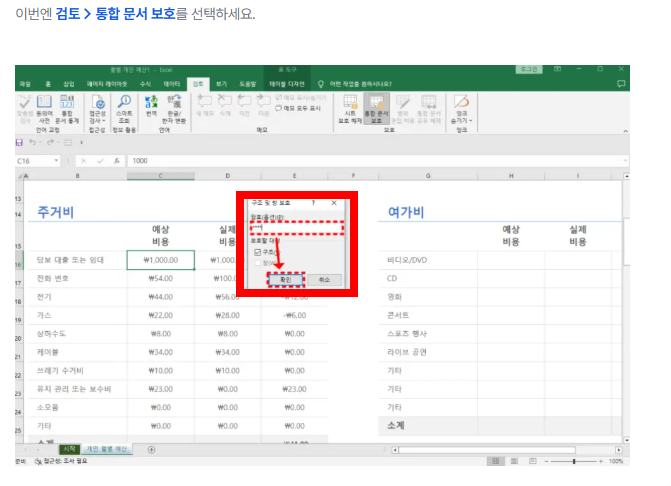Click column G header
The image size is (671, 486).
[x=428, y=176]
